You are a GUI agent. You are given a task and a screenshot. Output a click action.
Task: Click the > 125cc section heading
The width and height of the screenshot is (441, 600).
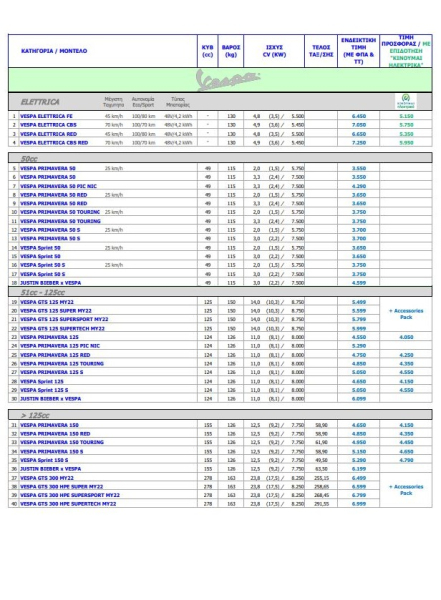[x=35, y=415]
